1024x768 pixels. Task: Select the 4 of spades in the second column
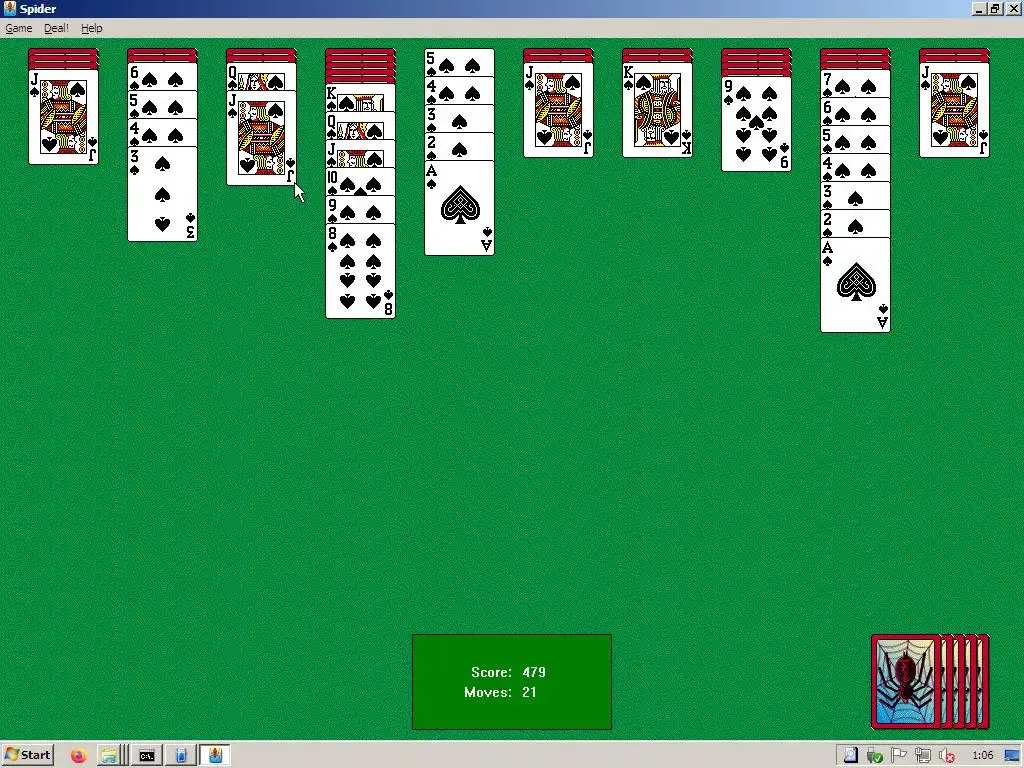point(163,133)
